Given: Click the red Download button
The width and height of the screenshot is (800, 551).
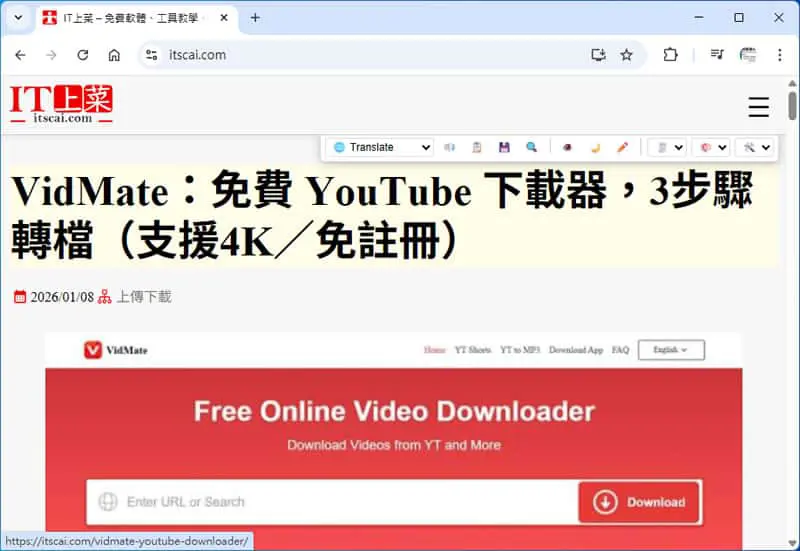Looking at the screenshot, I should pos(639,502).
